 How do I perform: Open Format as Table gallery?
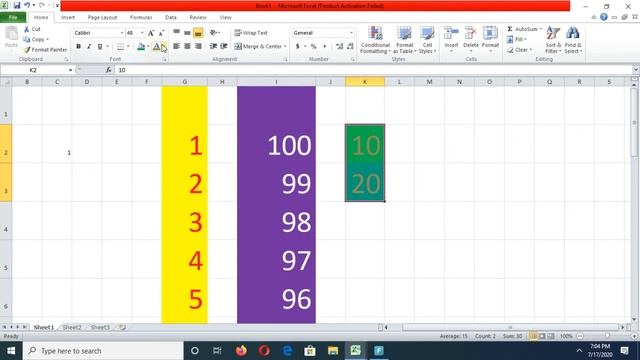point(404,40)
